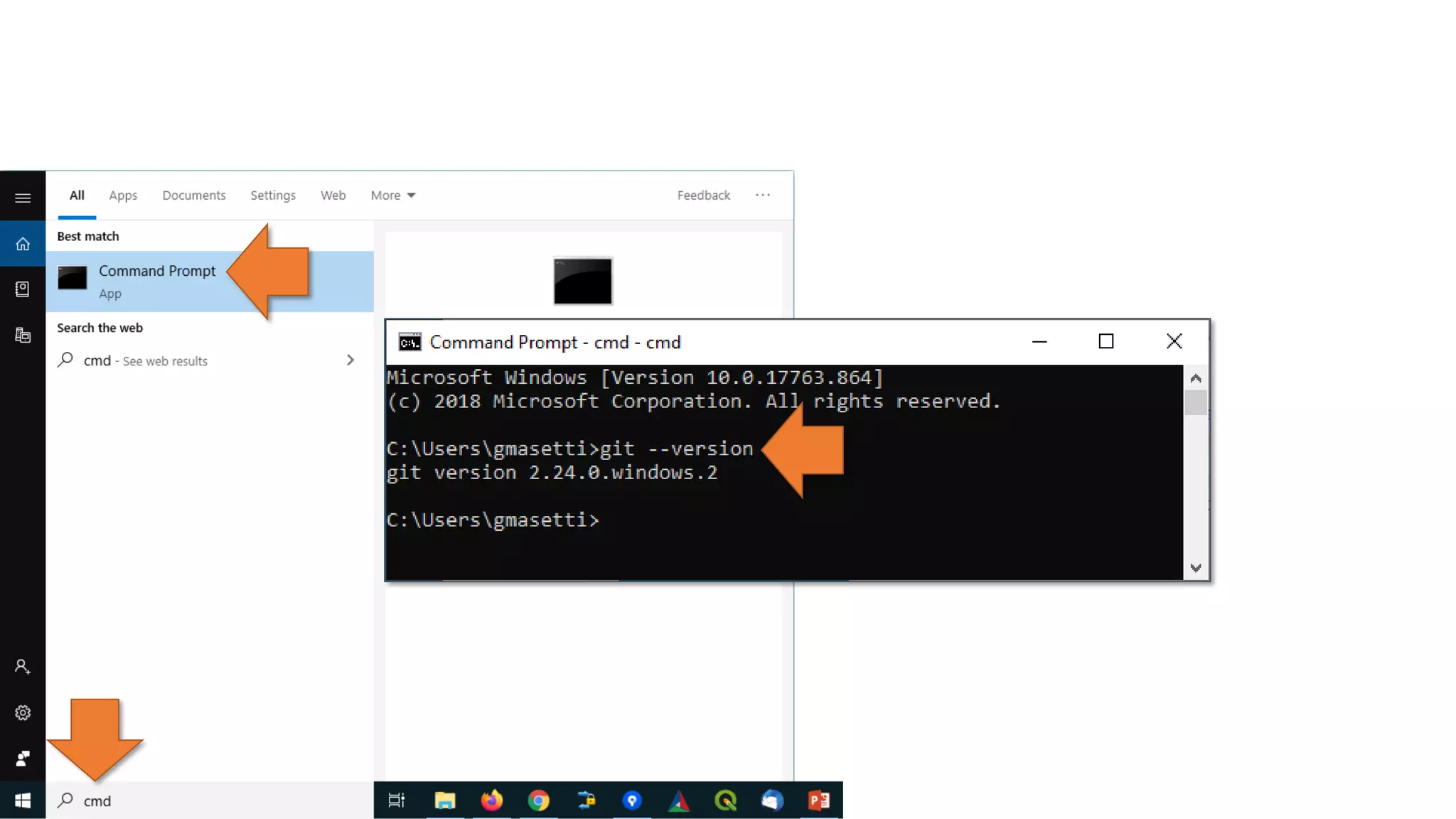Viewport: 1456px width, 819px height.
Task: Launch Firefox from the taskbar
Action: (x=491, y=801)
